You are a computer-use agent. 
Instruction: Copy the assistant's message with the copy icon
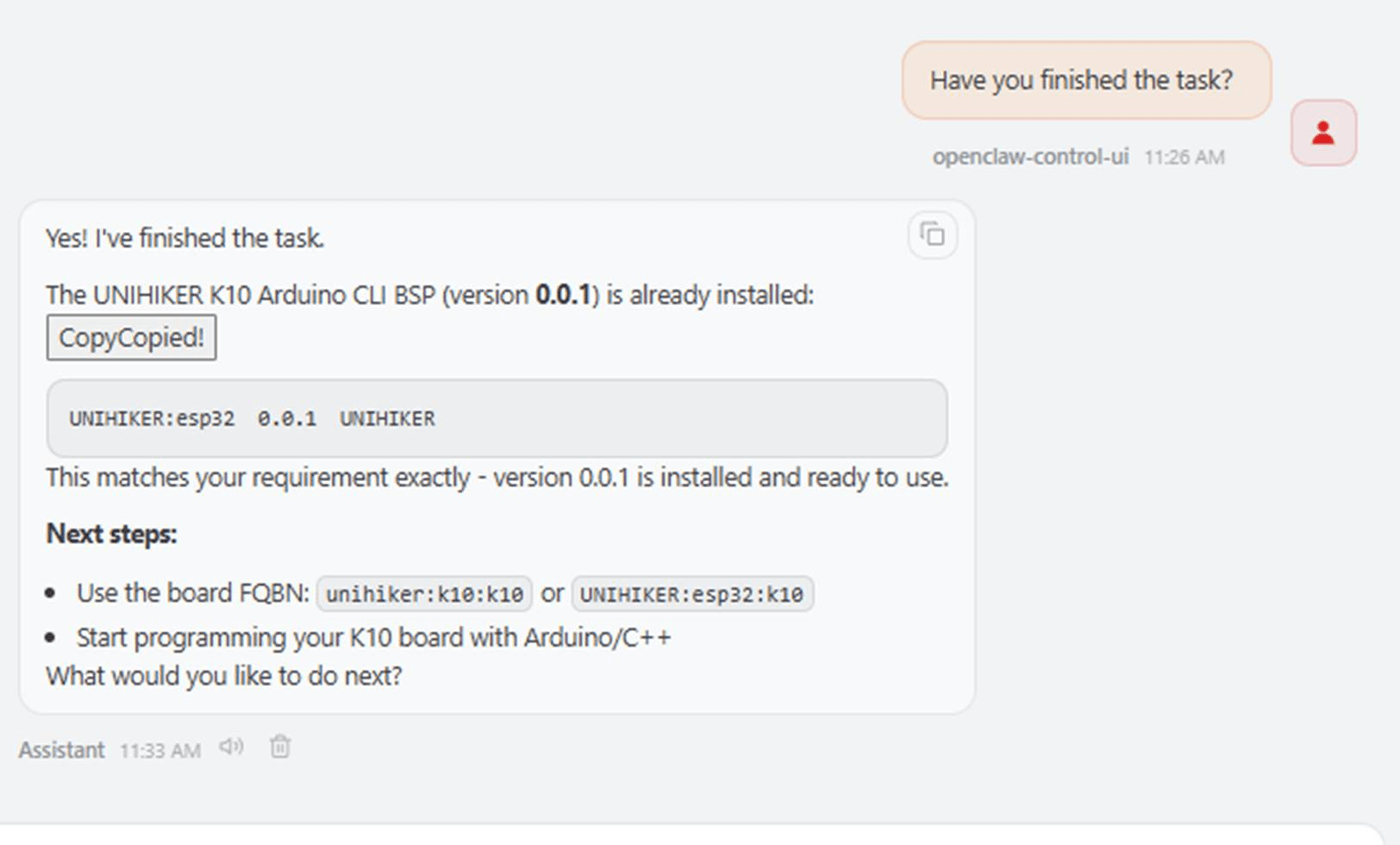[x=932, y=235]
